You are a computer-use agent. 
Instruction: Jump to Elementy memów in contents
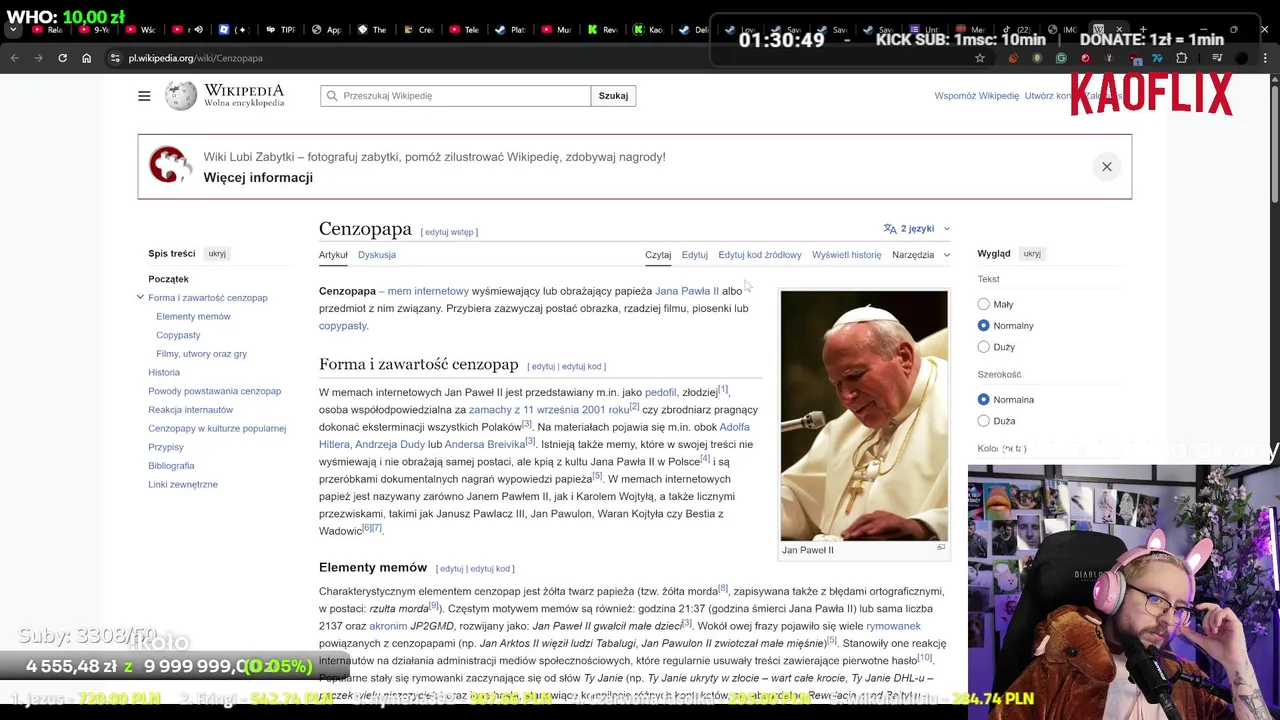[x=193, y=316]
